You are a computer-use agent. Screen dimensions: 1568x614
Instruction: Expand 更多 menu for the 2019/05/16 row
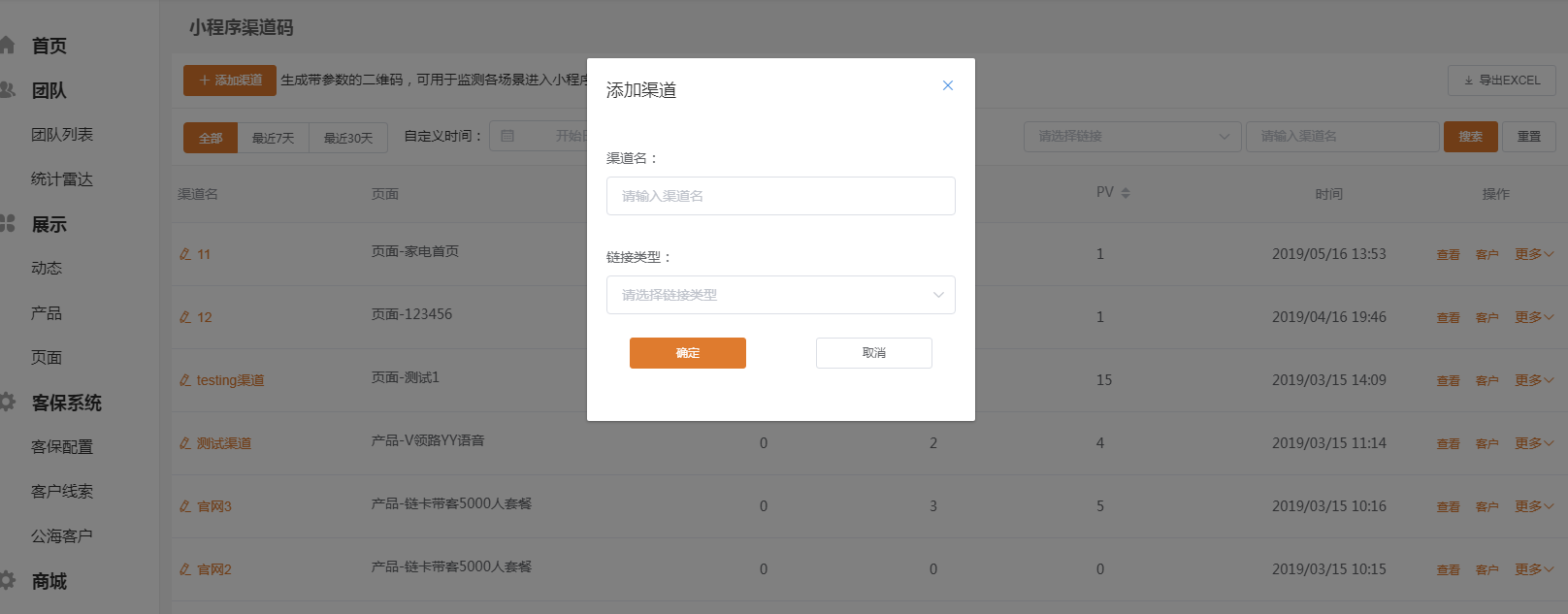[1533, 254]
